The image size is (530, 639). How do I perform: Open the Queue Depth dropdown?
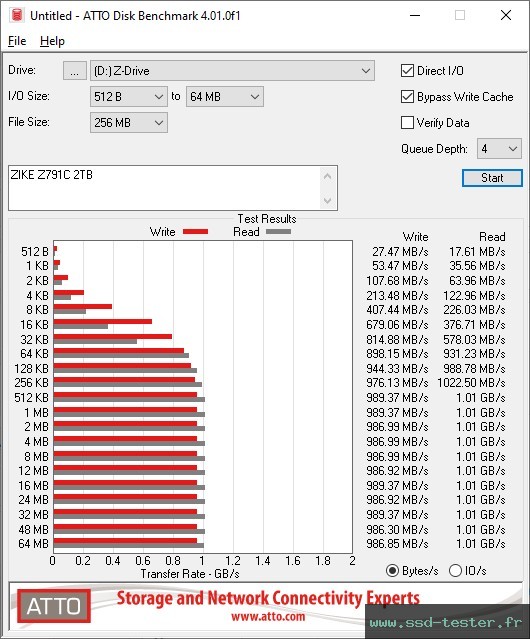499,149
